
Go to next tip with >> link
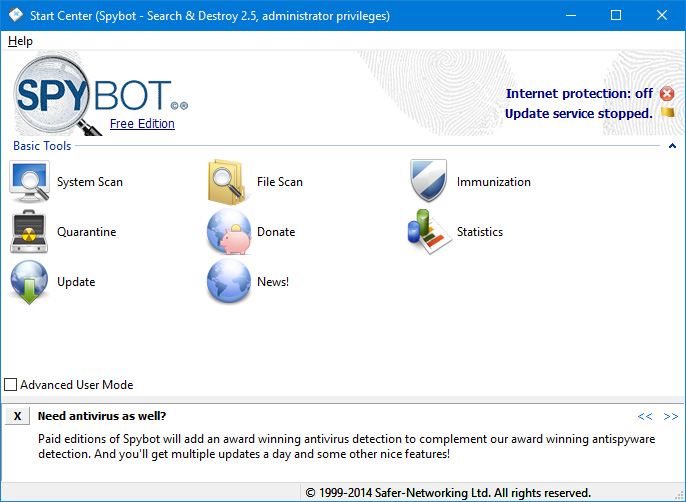pos(671,416)
